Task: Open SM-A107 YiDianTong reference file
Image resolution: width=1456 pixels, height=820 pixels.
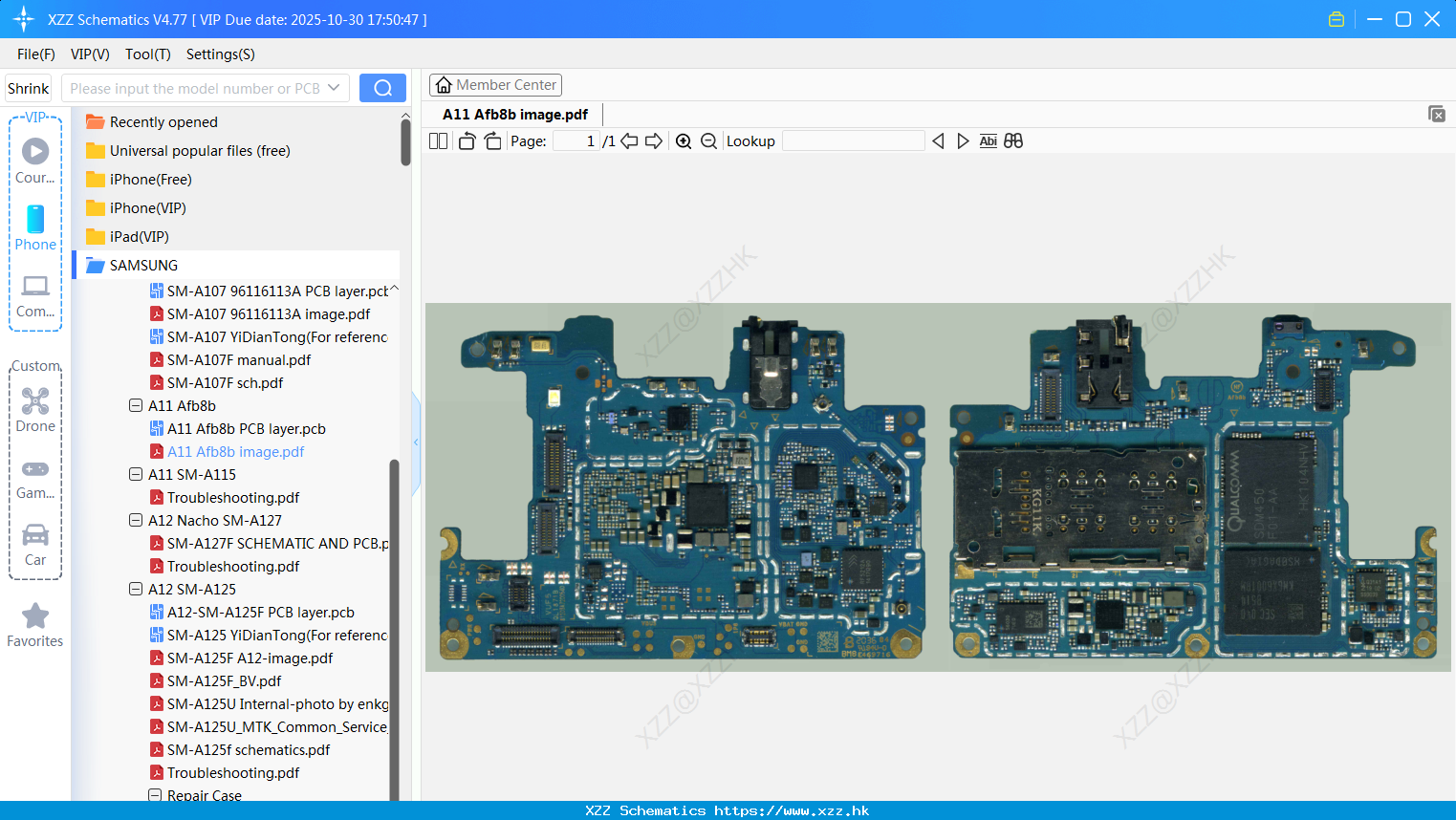Action: (x=277, y=336)
